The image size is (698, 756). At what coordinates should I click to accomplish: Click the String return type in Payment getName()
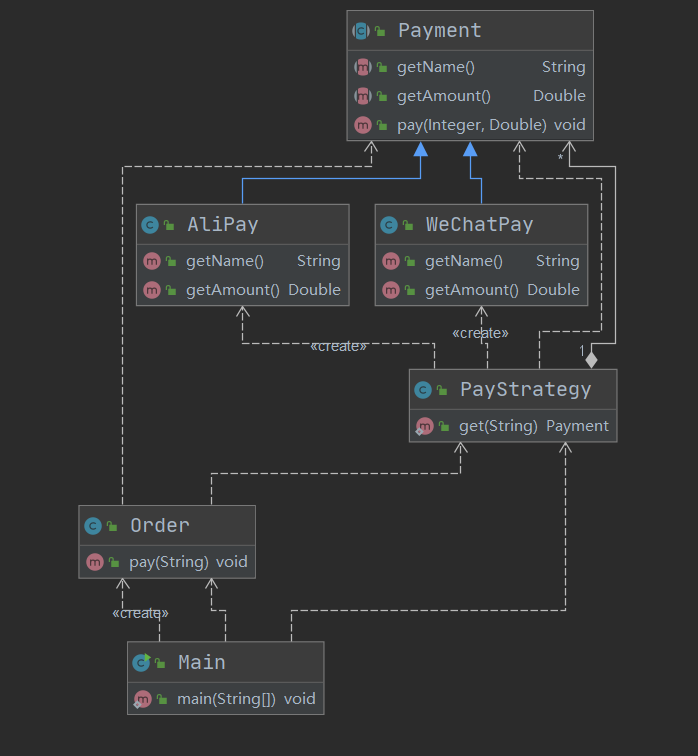(564, 67)
